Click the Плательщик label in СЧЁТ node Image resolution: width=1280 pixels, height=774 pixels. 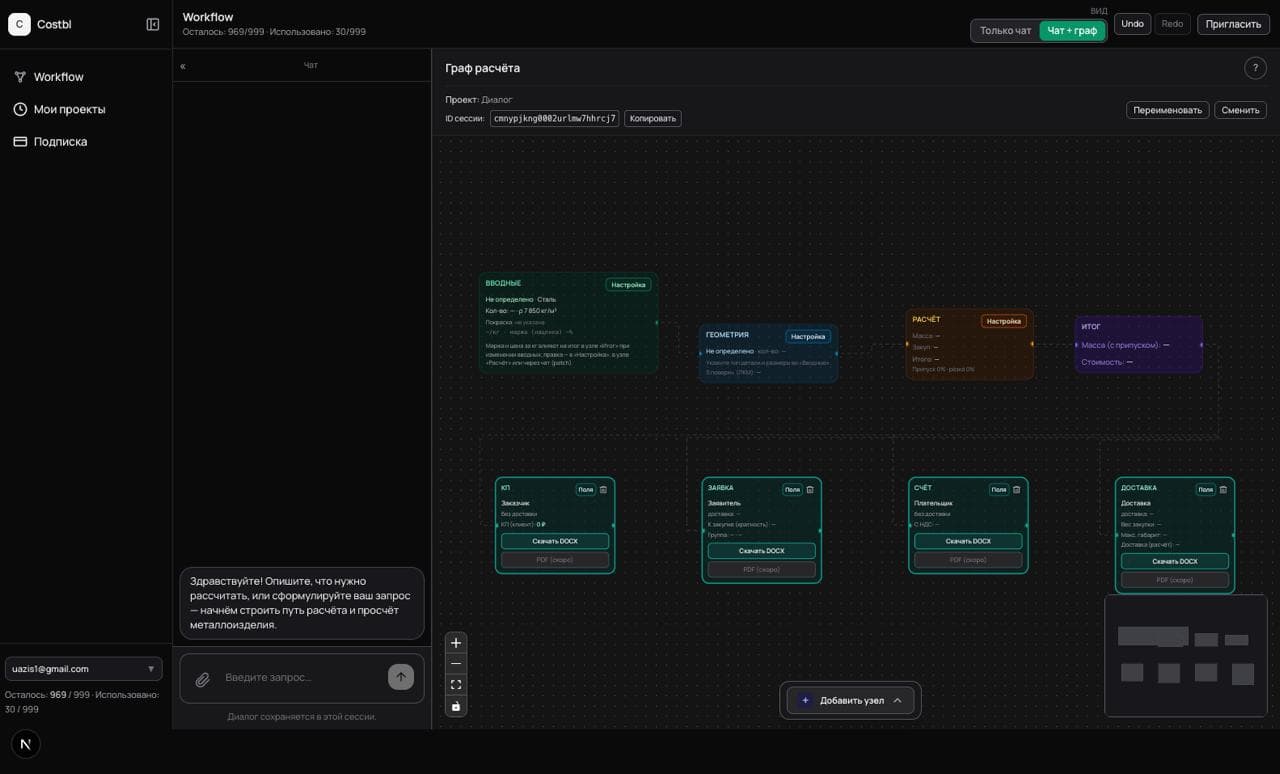[934, 503]
